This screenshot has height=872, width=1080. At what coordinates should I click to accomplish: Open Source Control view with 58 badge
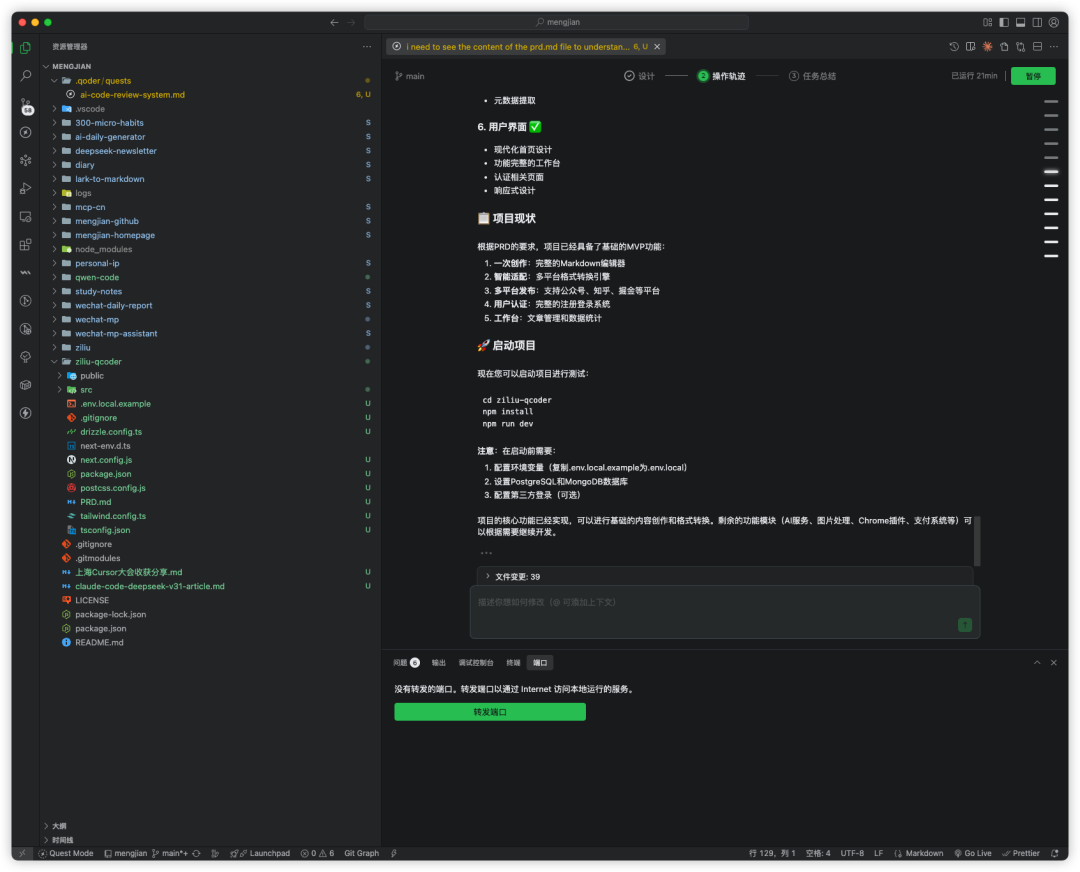pyautogui.click(x=25, y=104)
